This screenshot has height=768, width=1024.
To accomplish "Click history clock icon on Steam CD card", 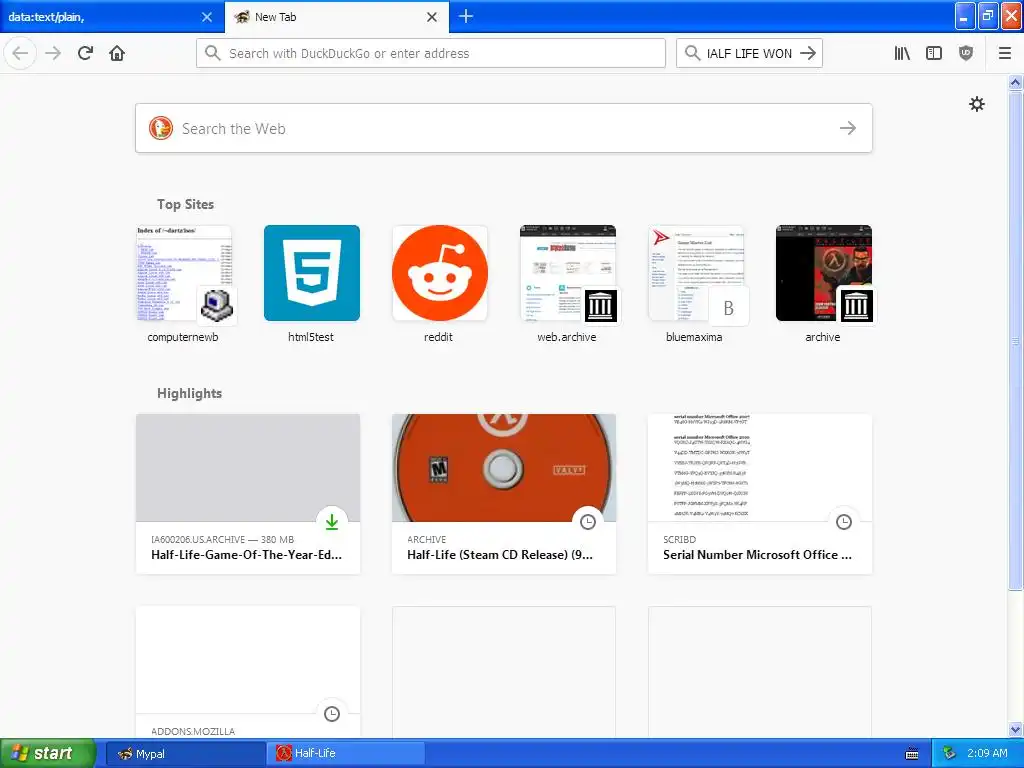I will pyautogui.click(x=588, y=521).
